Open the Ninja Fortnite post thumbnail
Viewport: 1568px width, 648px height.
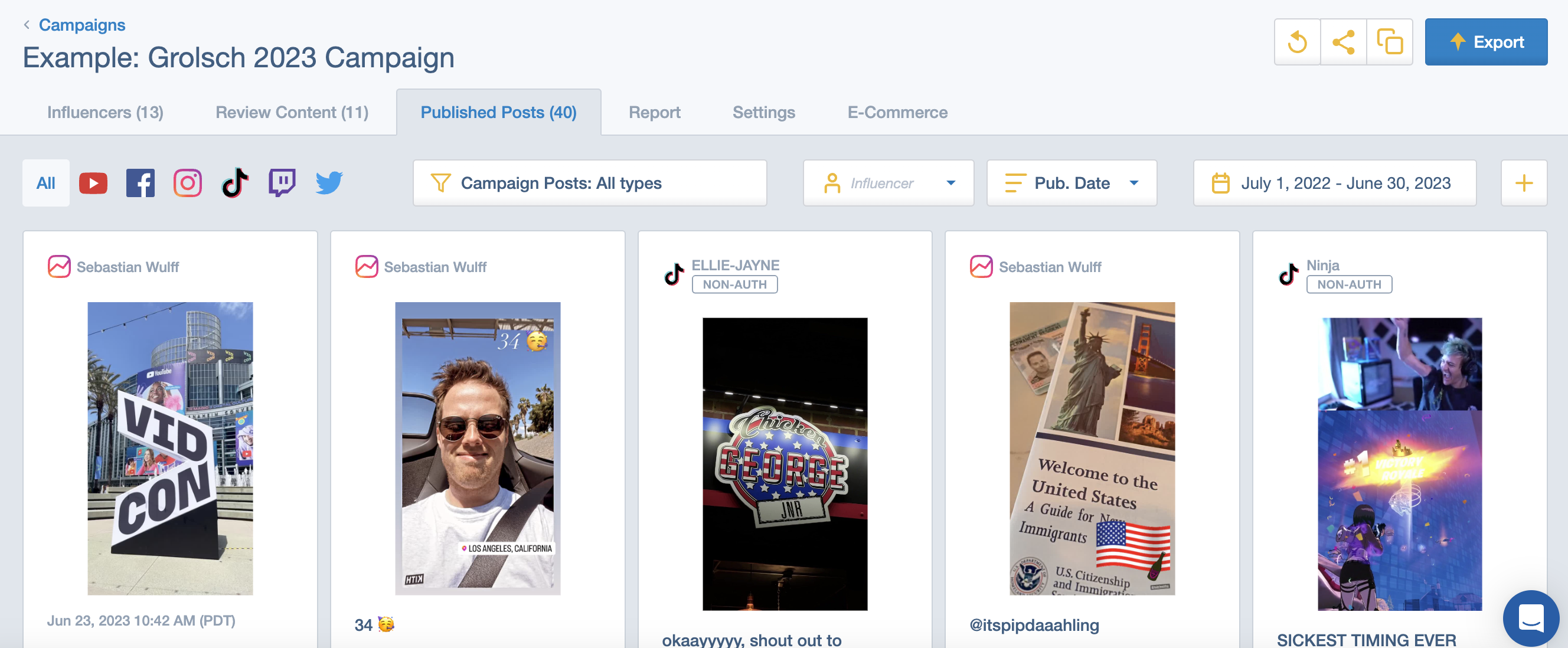coord(1399,464)
